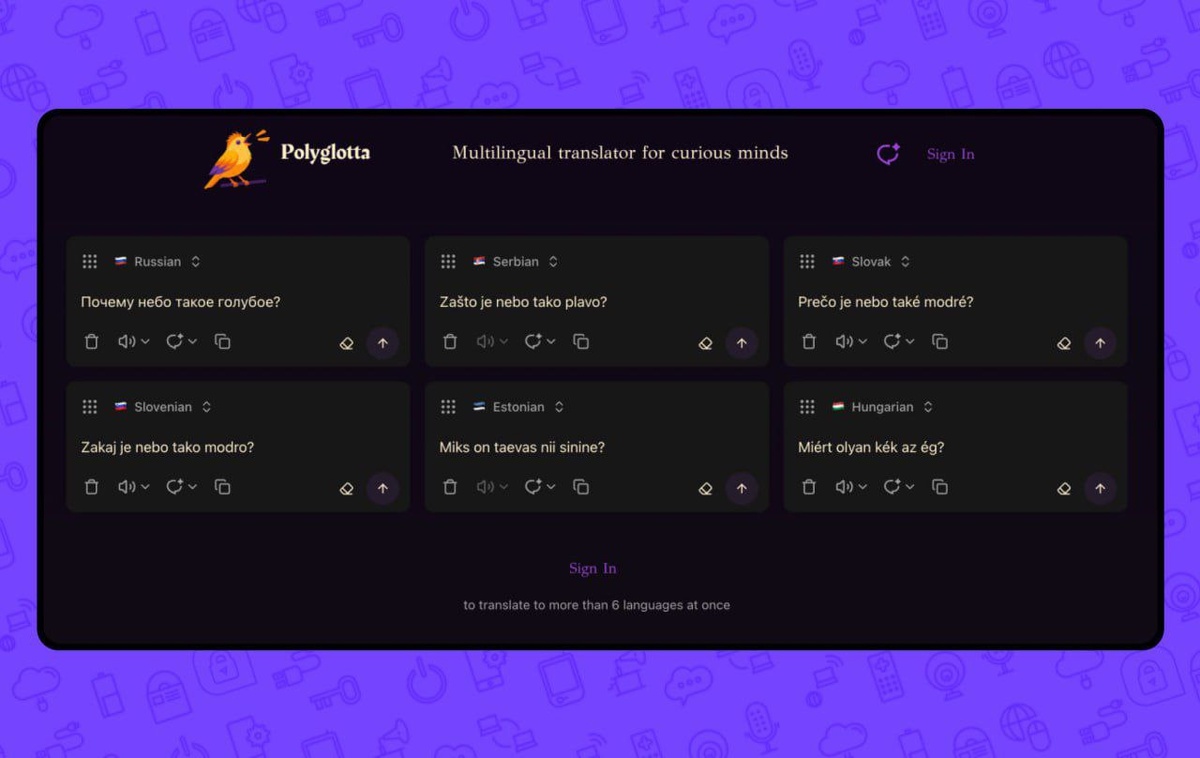Delete the Russian translation card

point(92,342)
